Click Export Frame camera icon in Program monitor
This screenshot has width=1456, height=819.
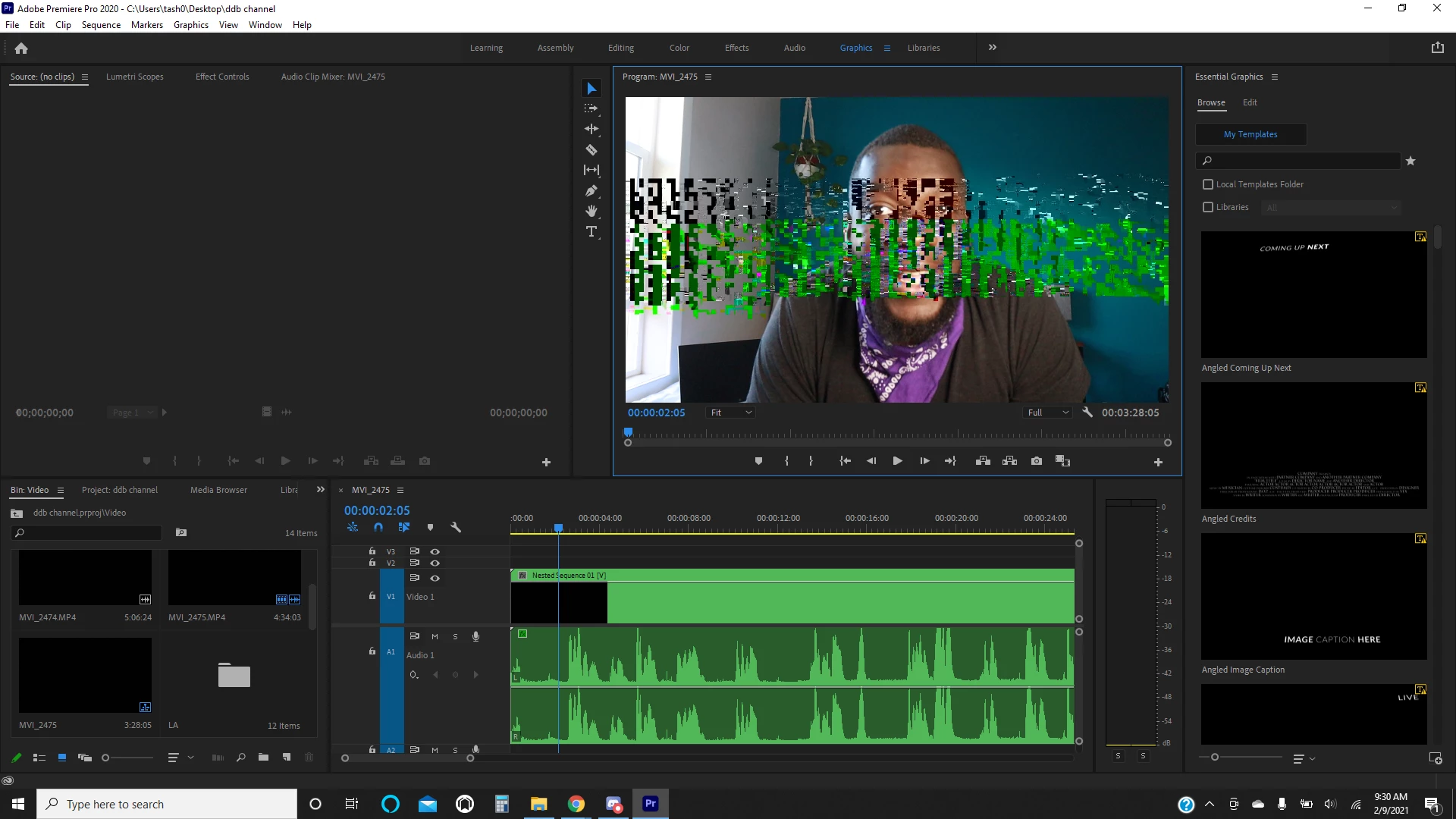pos(1037,461)
